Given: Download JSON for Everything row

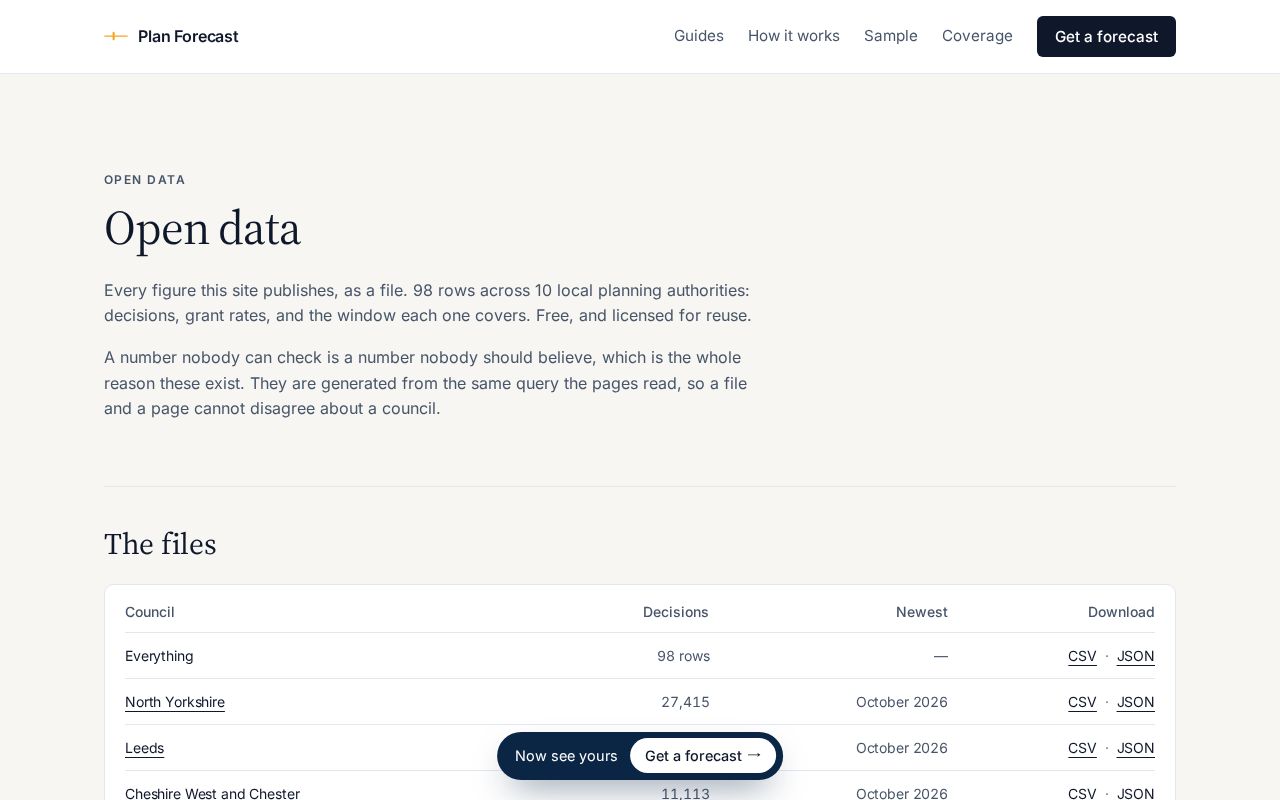Looking at the screenshot, I should (1136, 656).
